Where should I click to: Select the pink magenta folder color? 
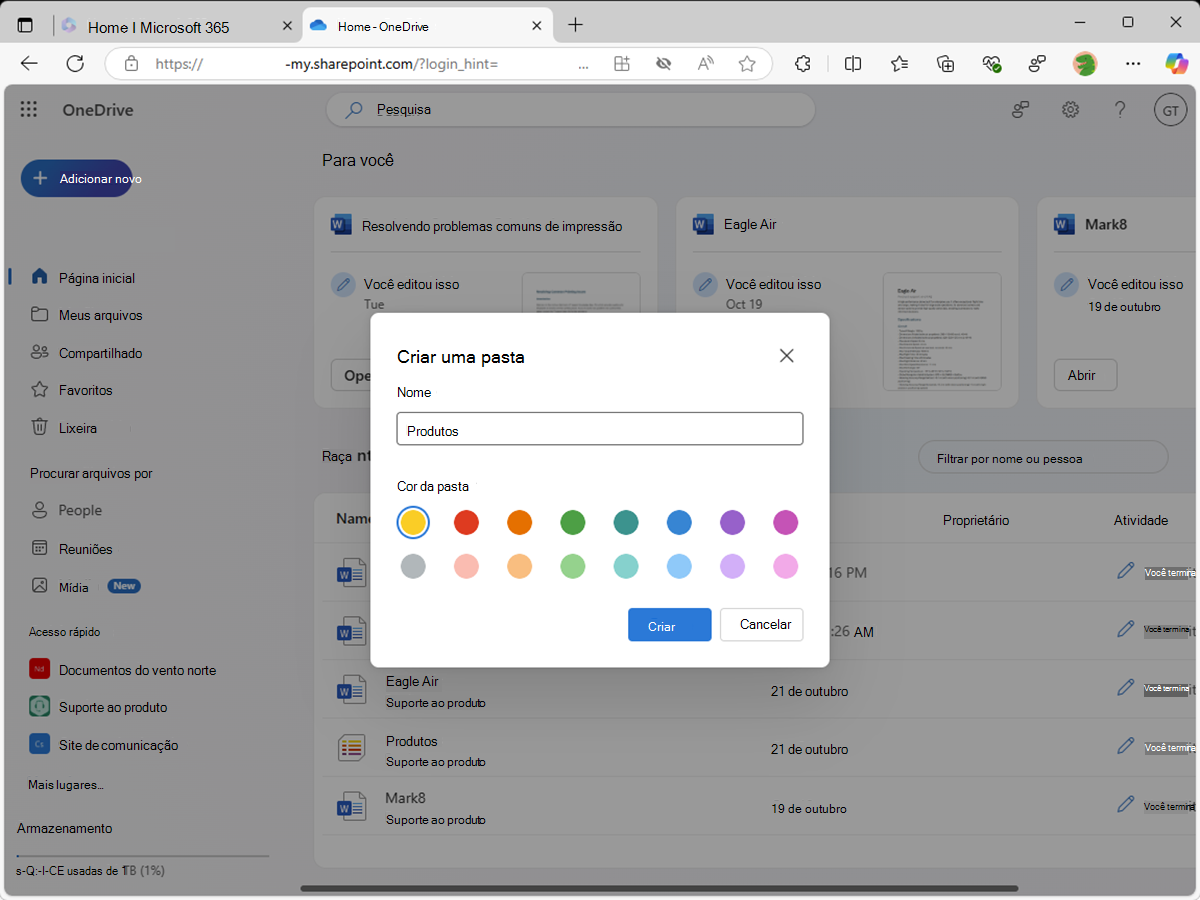tap(785, 522)
